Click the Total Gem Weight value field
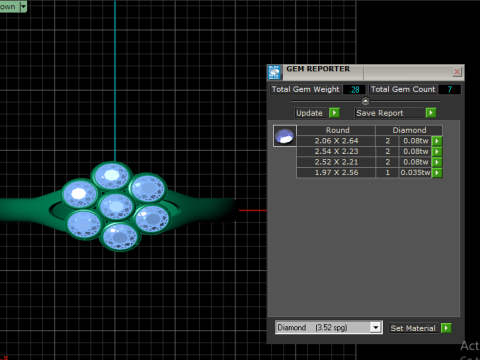The height and width of the screenshot is (360, 480). 354,90
